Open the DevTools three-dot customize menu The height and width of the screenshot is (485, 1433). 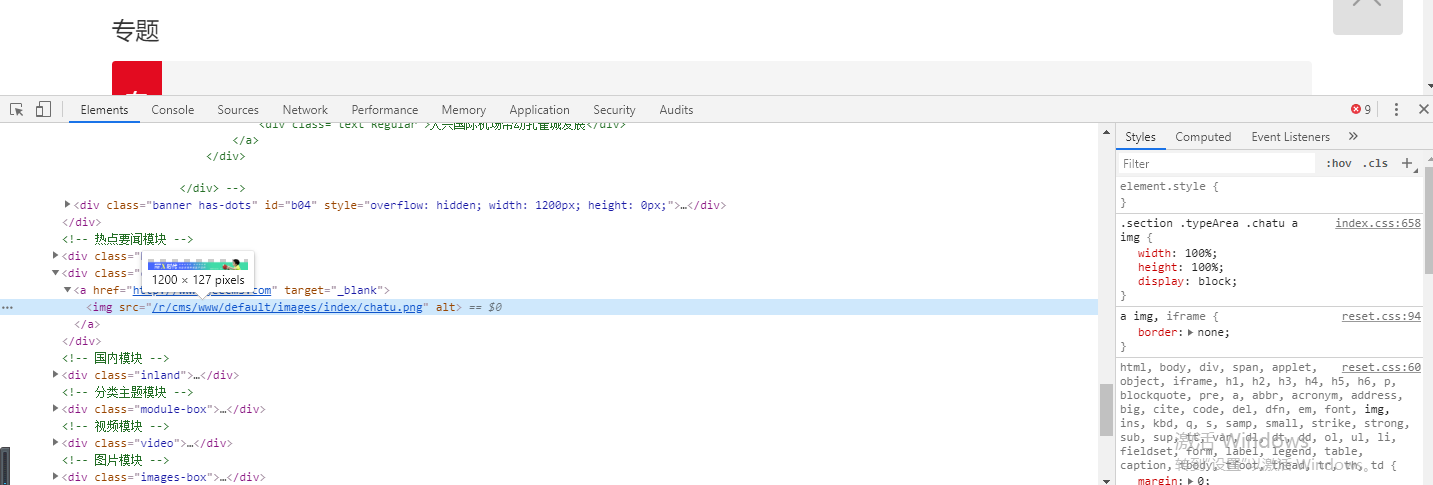click(1396, 110)
